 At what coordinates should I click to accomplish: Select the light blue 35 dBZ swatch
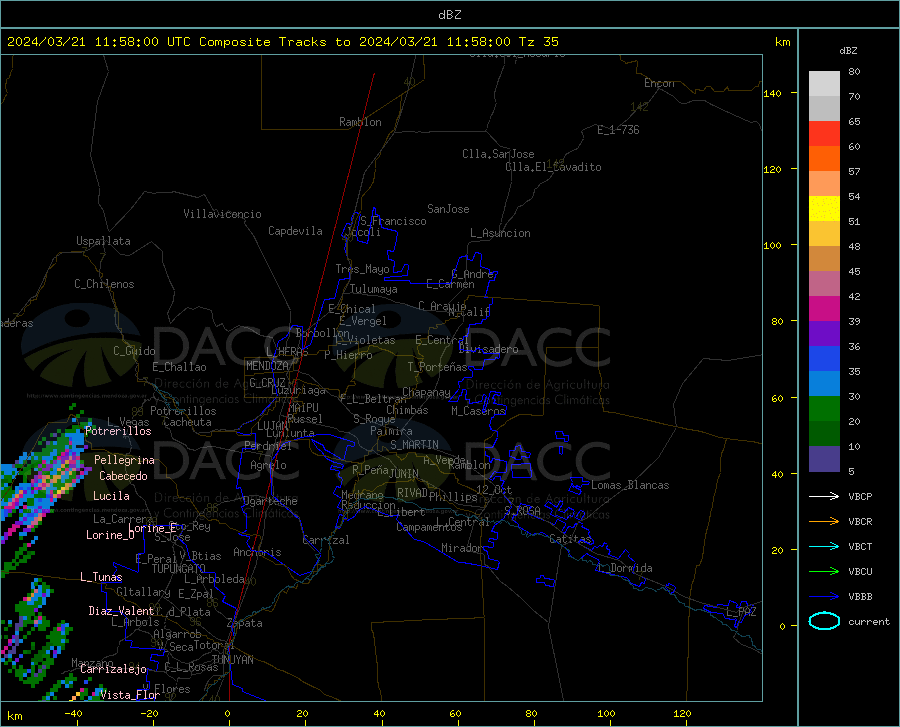824,383
